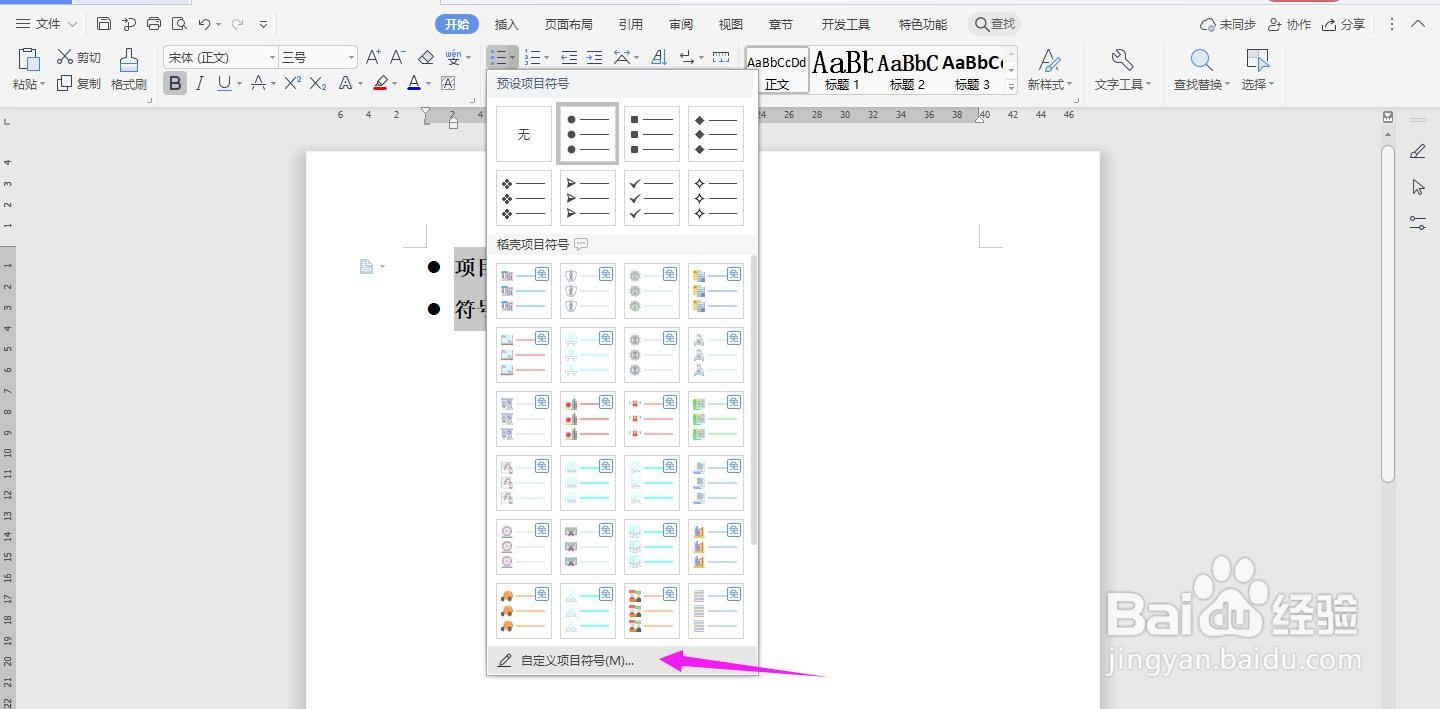1440x709 pixels.
Task: Select the arrowhead bullet preset
Action: pyautogui.click(x=588, y=198)
